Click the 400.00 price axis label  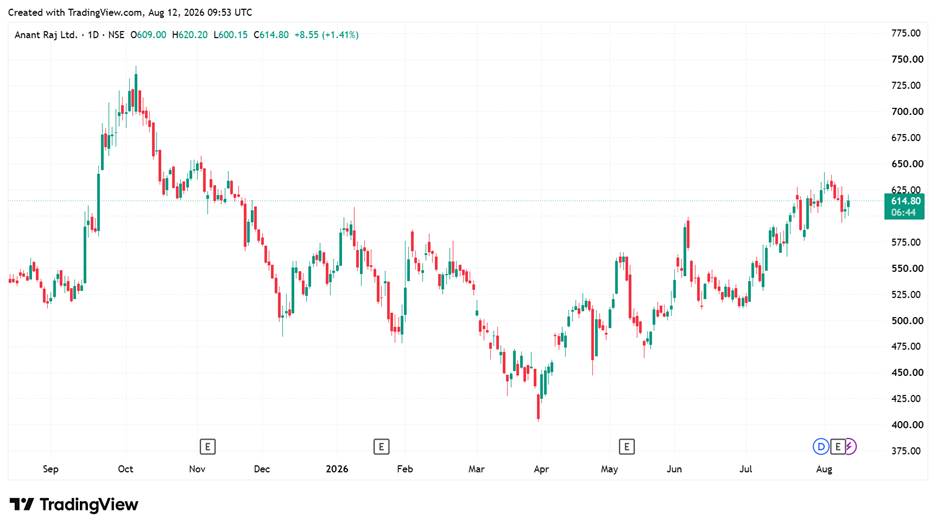(x=906, y=425)
